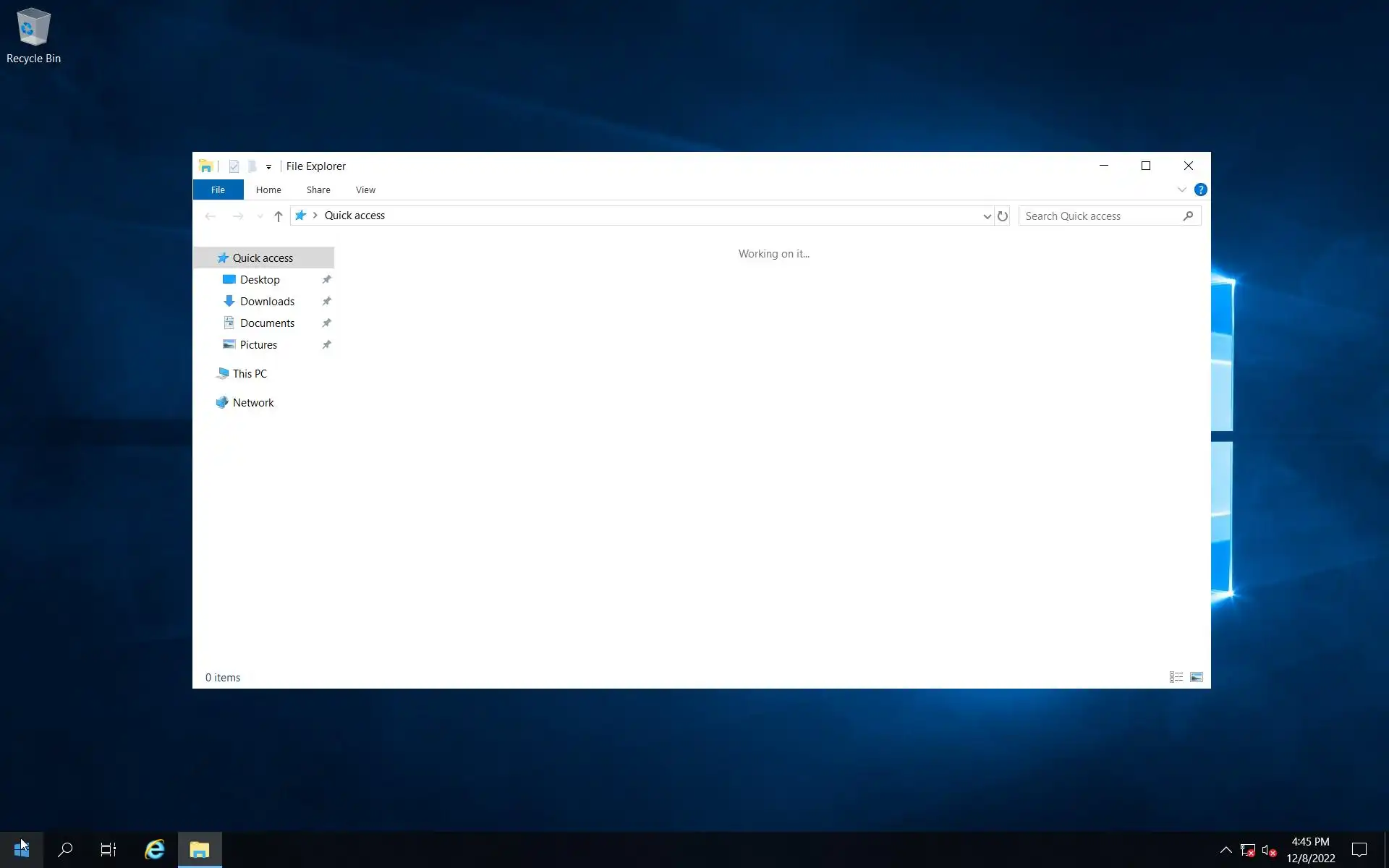Open the Recent locations dropdown arrow
This screenshot has width=1389, height=868.
(x=260, y=216)
